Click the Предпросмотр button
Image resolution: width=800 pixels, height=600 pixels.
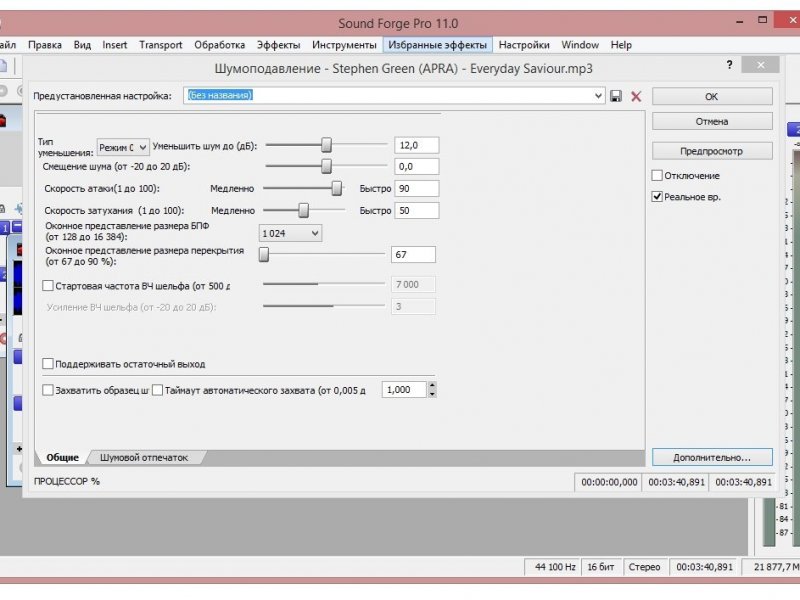tap(712, 151)
